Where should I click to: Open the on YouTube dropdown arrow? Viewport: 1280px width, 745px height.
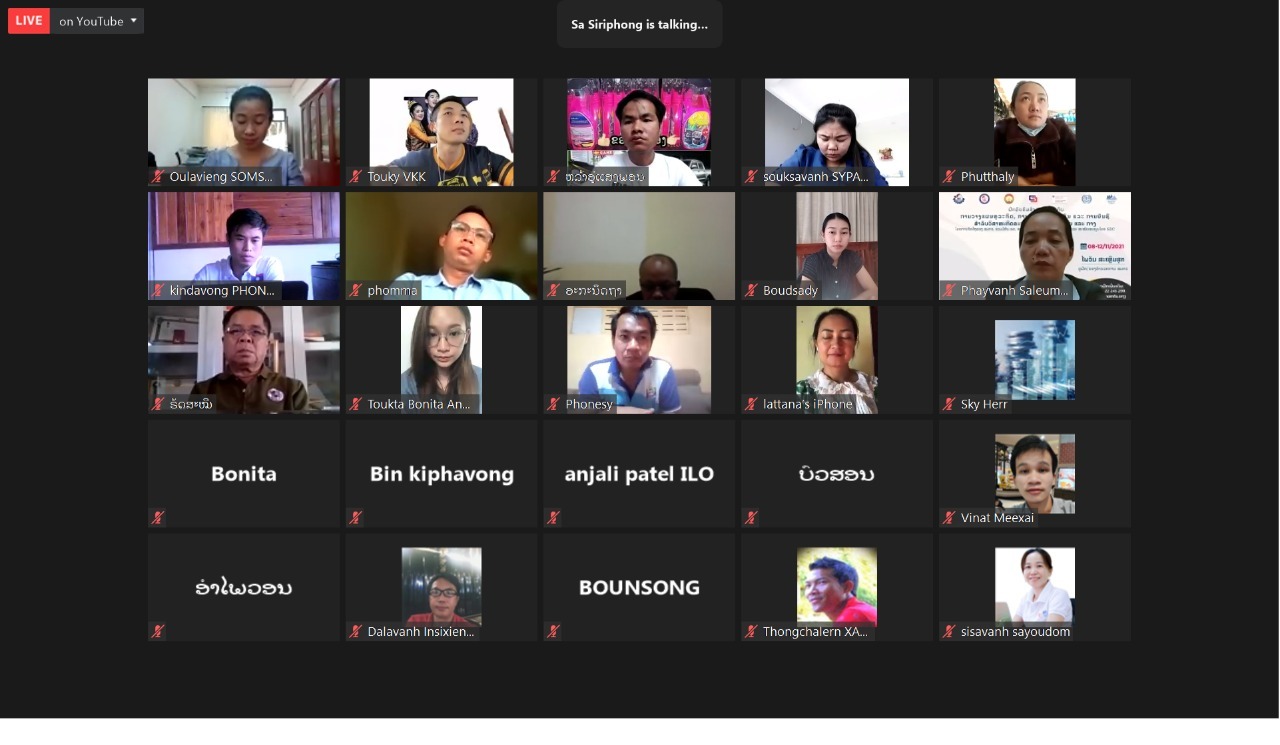(x=134, y=21)
